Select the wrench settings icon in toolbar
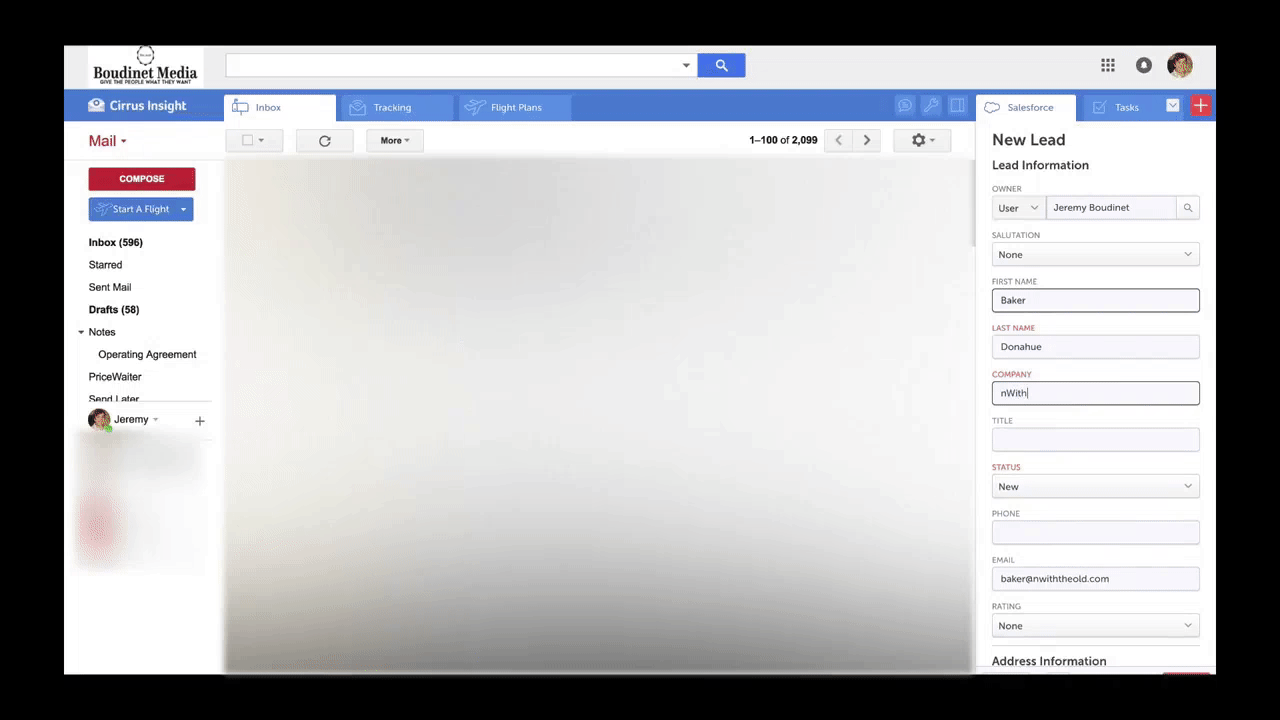This screenshot has height=720, width=1280. (x=930, y=105)
